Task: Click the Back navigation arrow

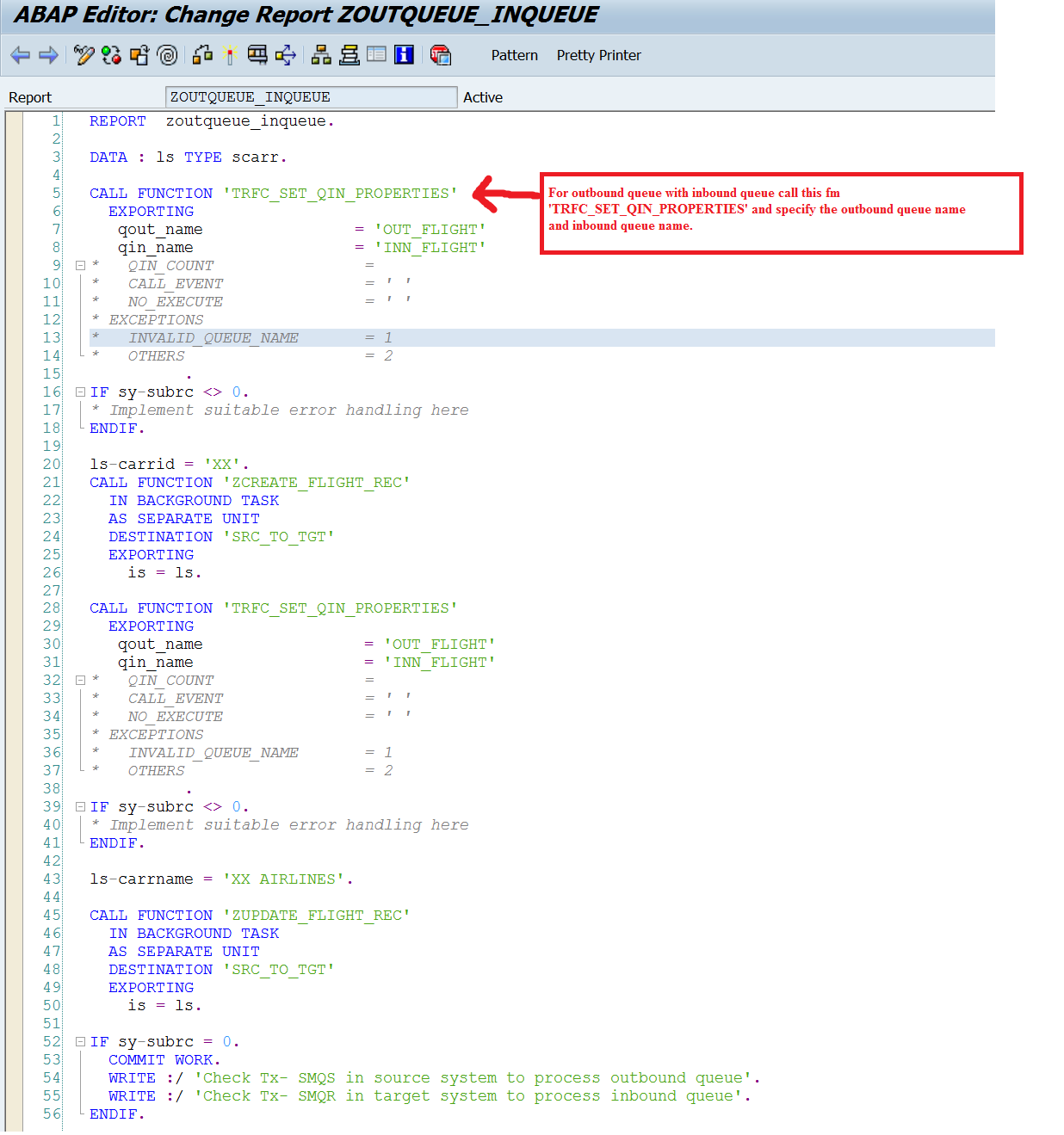Action: [21, 55]
